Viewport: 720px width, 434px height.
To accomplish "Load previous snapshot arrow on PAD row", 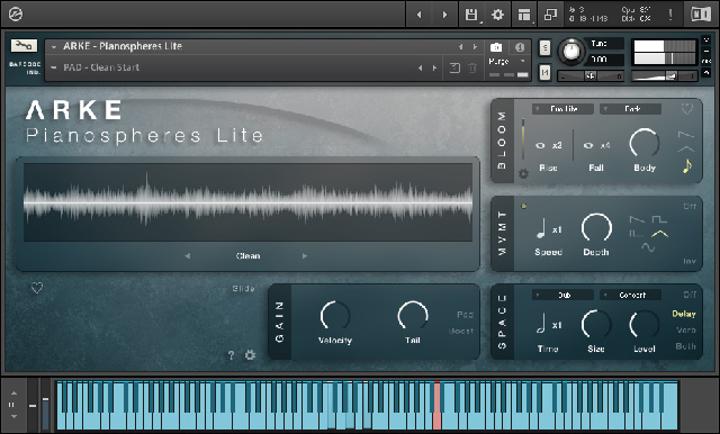I will point(420,68).
